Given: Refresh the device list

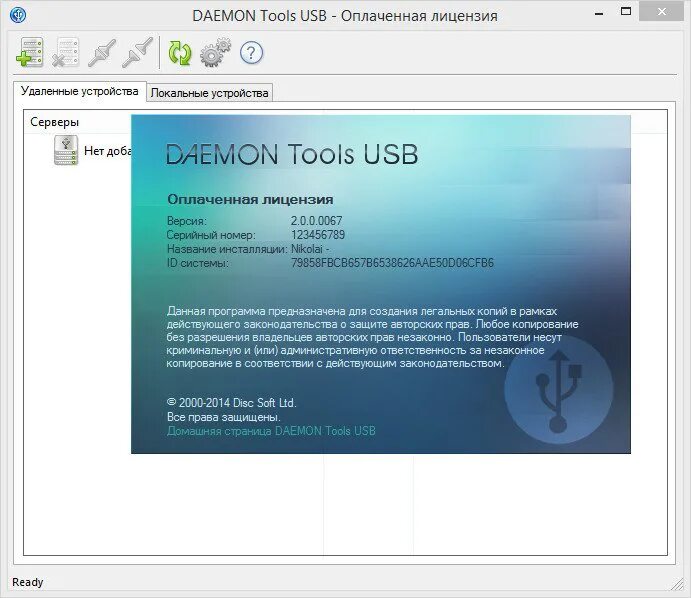Looking at the screenshot, I should click(180, 53).
